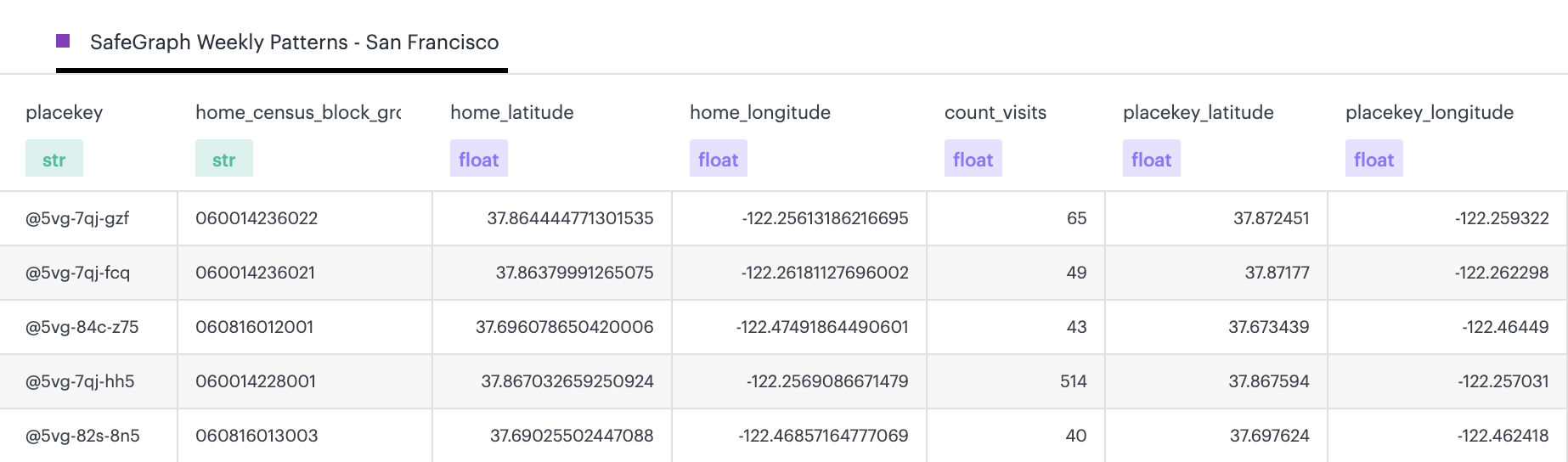Click the float badge under home_longitude
Screen dimensions: 1568x462
coord(719,160)
